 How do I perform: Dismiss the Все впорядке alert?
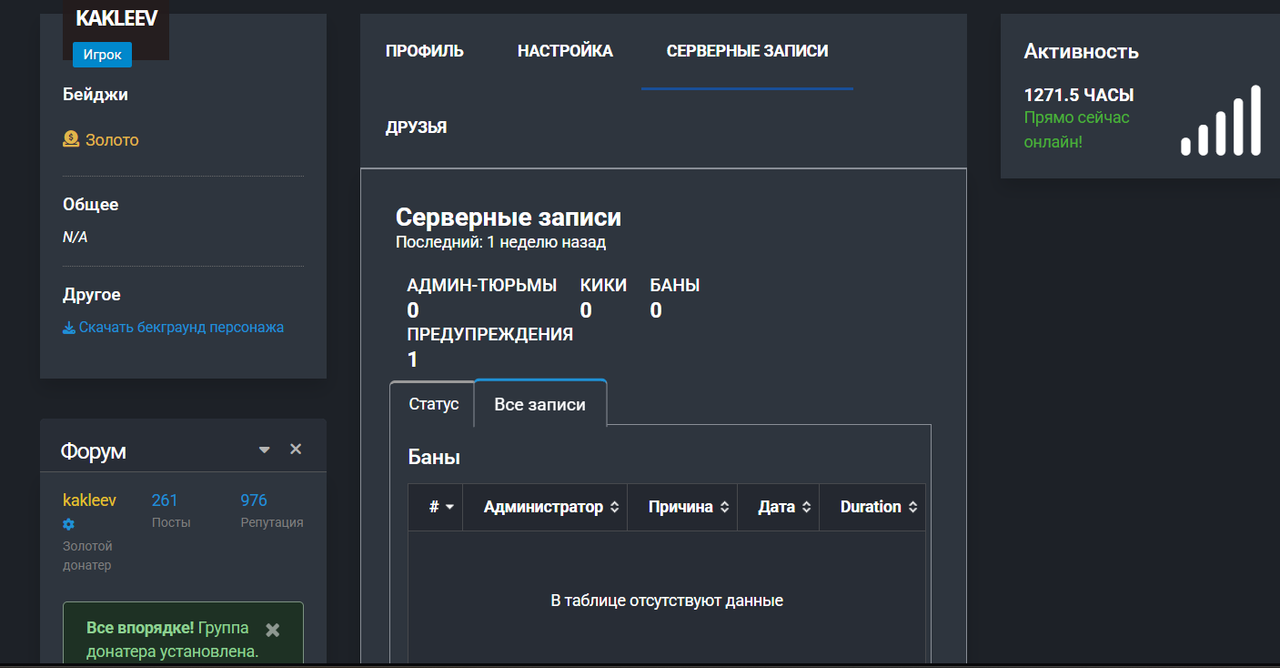click(273, 630)
